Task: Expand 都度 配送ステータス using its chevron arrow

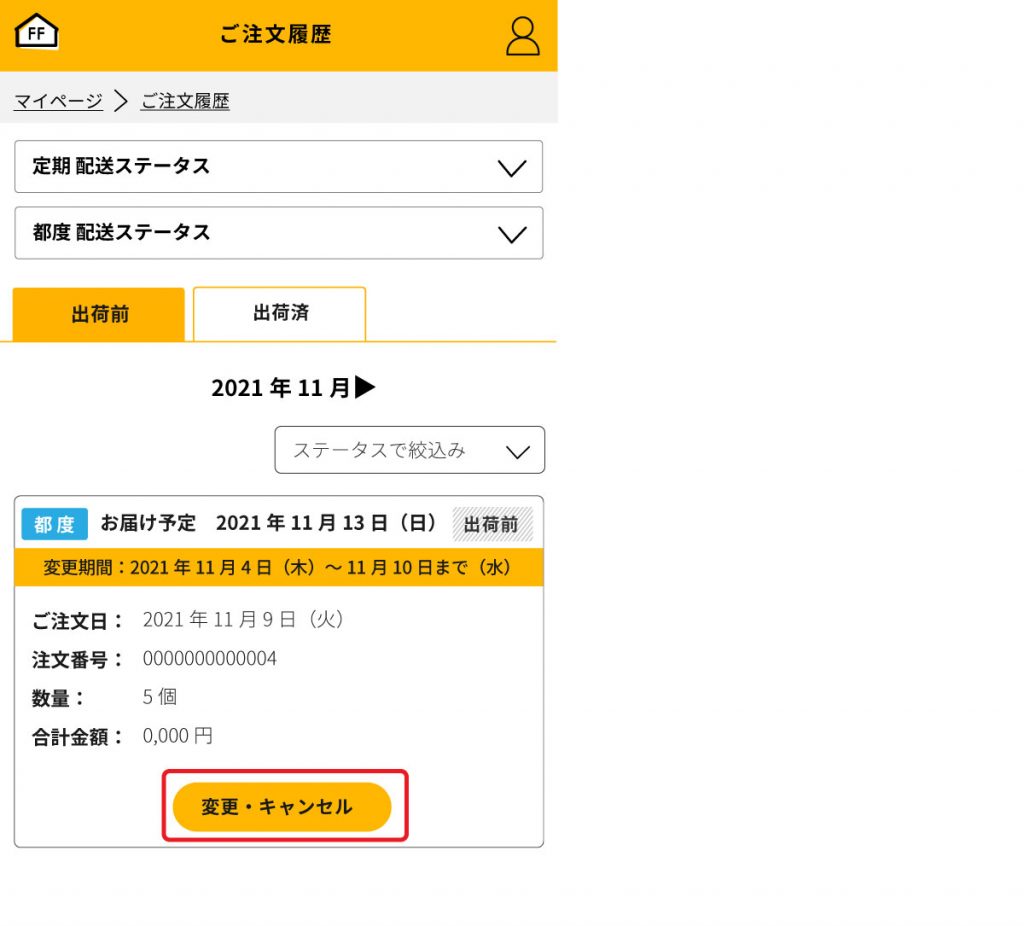Action: 512,234
